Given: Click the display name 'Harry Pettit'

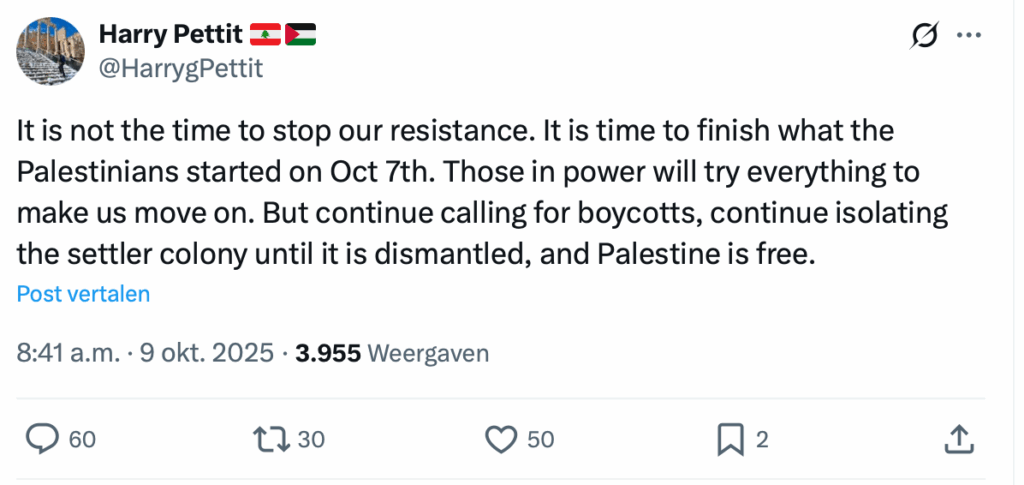Looking at the screenshot, I should [x=171, y=35].
